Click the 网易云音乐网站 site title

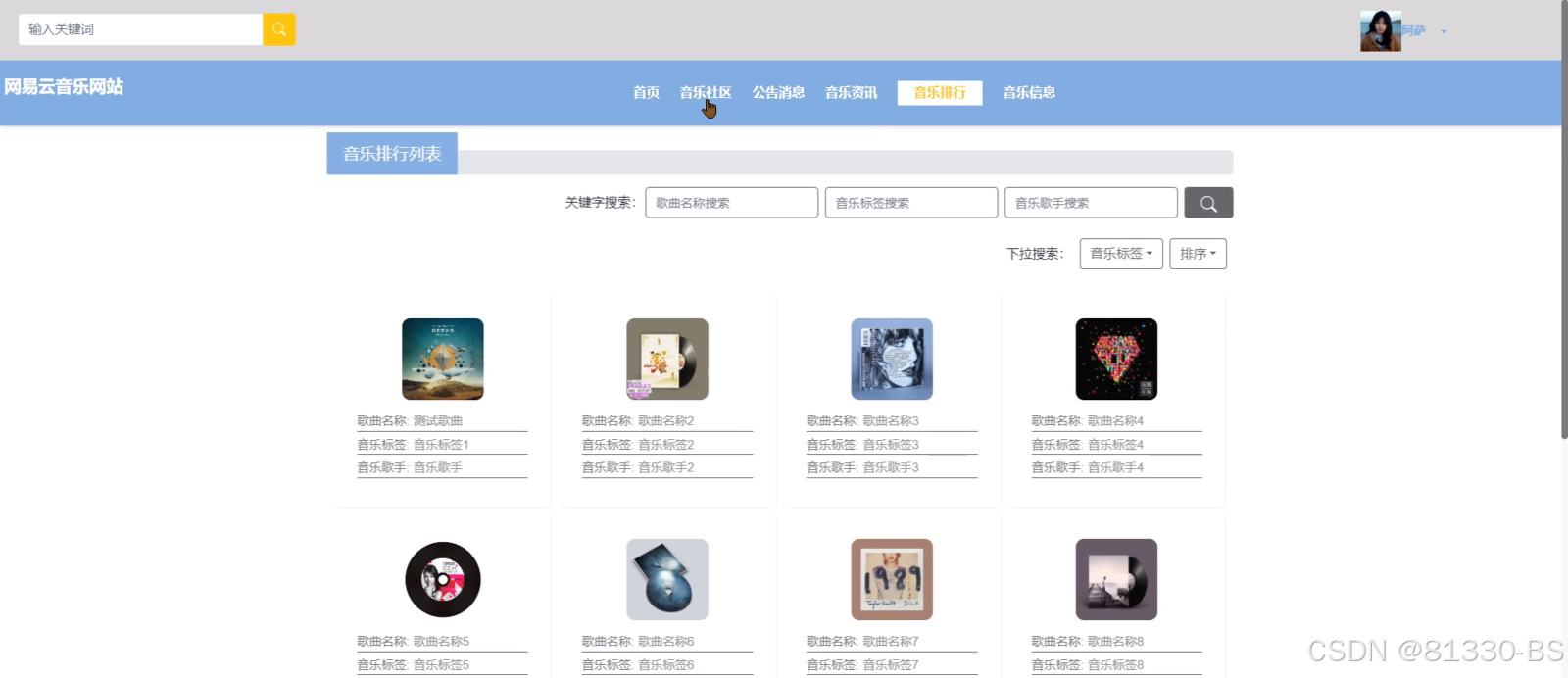tap(64, 86)
